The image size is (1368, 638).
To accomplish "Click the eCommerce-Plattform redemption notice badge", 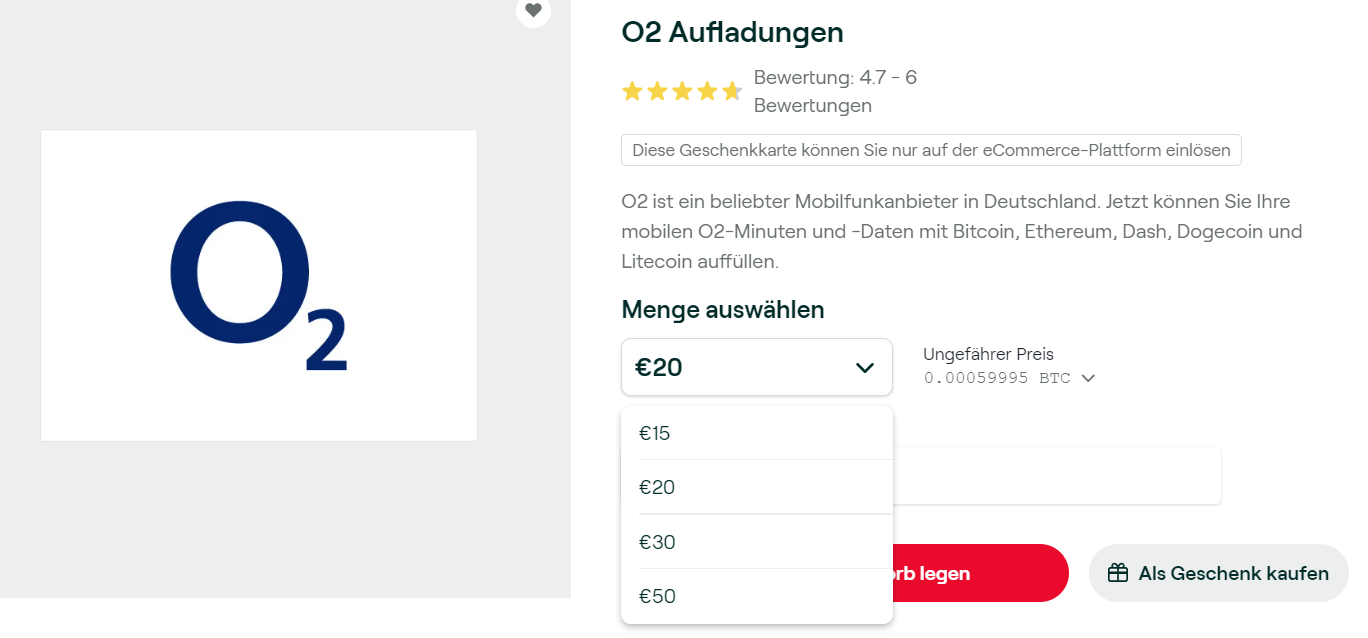I will pyautogui.click(x=931, y=150).
